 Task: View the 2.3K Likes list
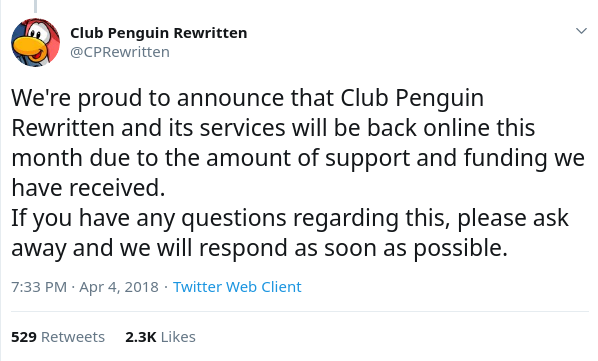pos(160,337)
